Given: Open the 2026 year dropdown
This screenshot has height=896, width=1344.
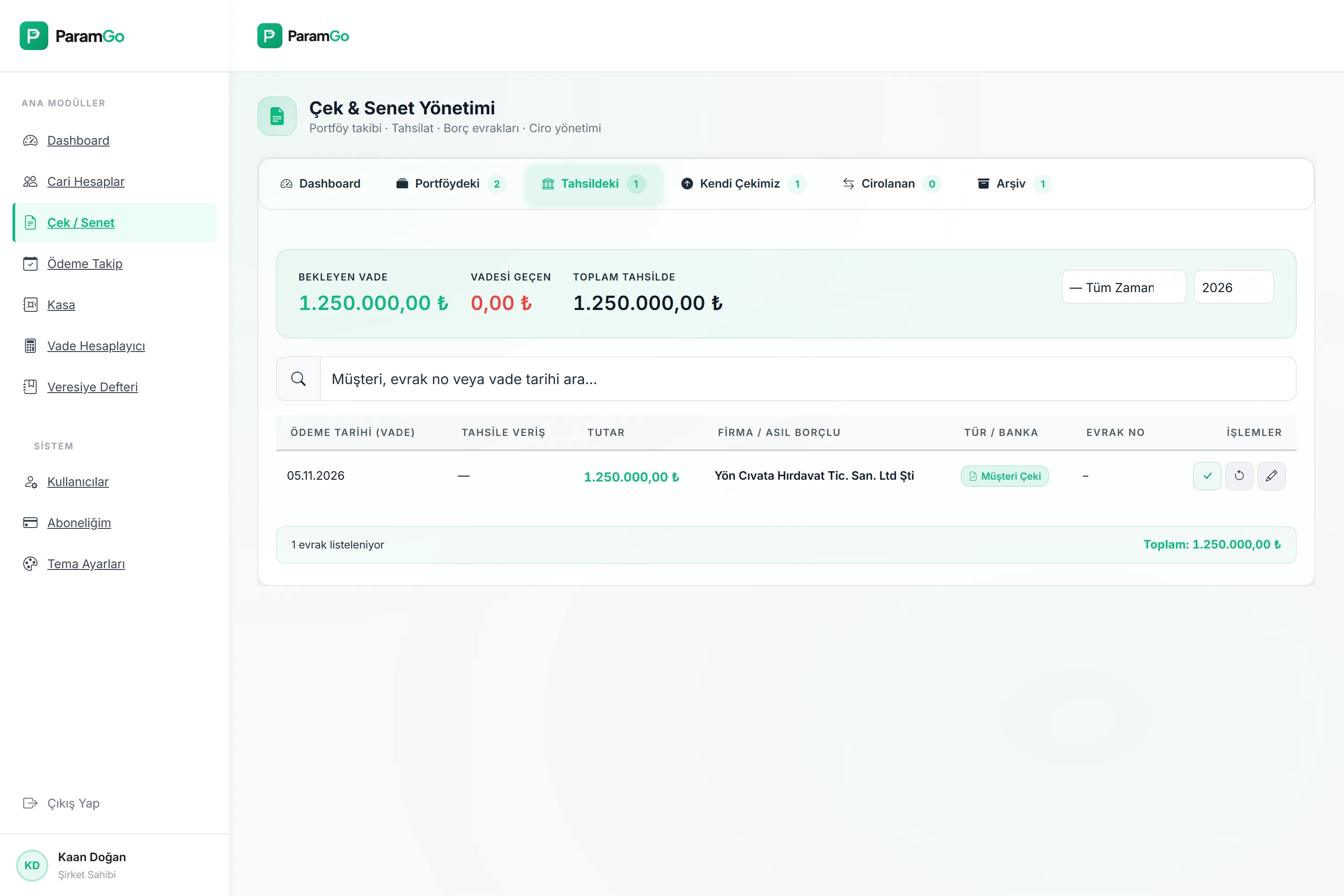Looking at the screenshot, I should click(x=1233, y=288).
